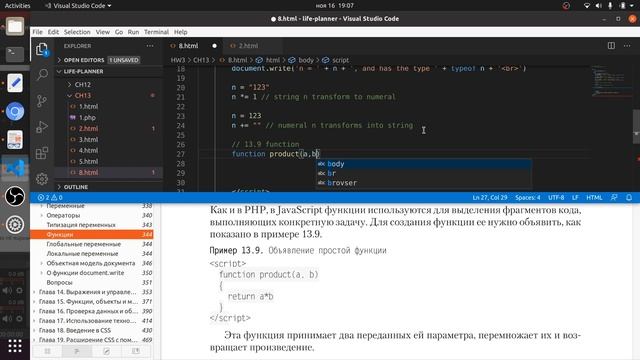
Task: Open the network indicator in top bar
Action: click(587, 6)
